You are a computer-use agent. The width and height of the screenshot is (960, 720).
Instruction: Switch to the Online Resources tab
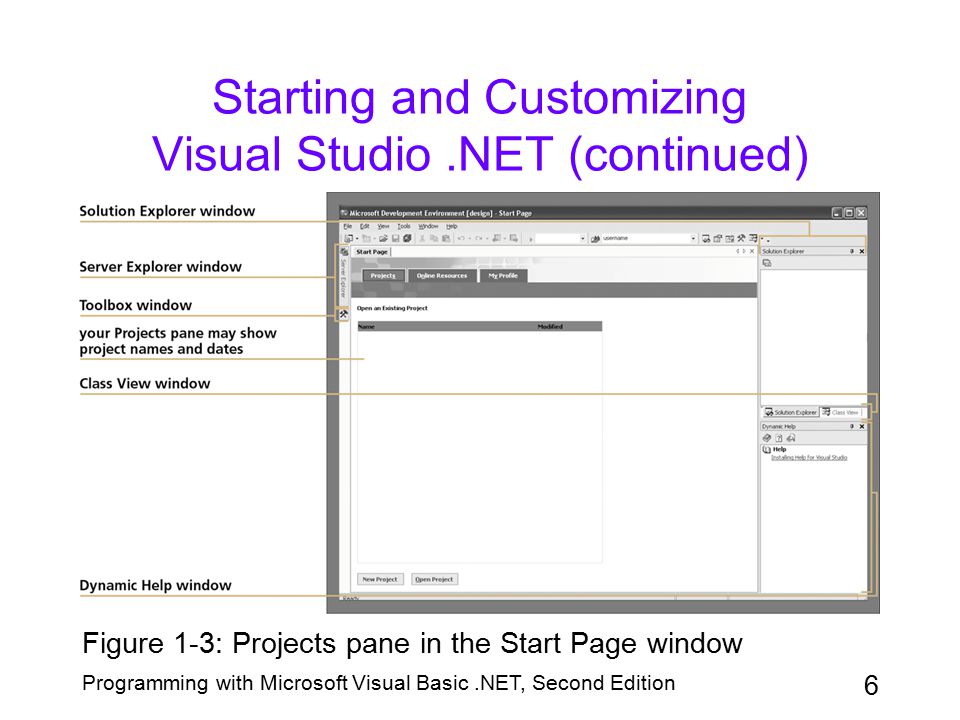[442, 276]
